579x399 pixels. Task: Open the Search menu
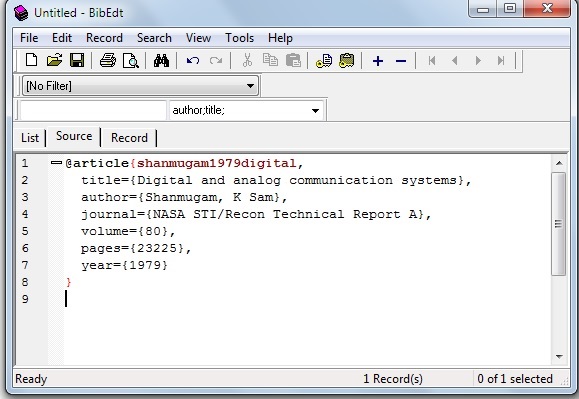click(154, 38)
